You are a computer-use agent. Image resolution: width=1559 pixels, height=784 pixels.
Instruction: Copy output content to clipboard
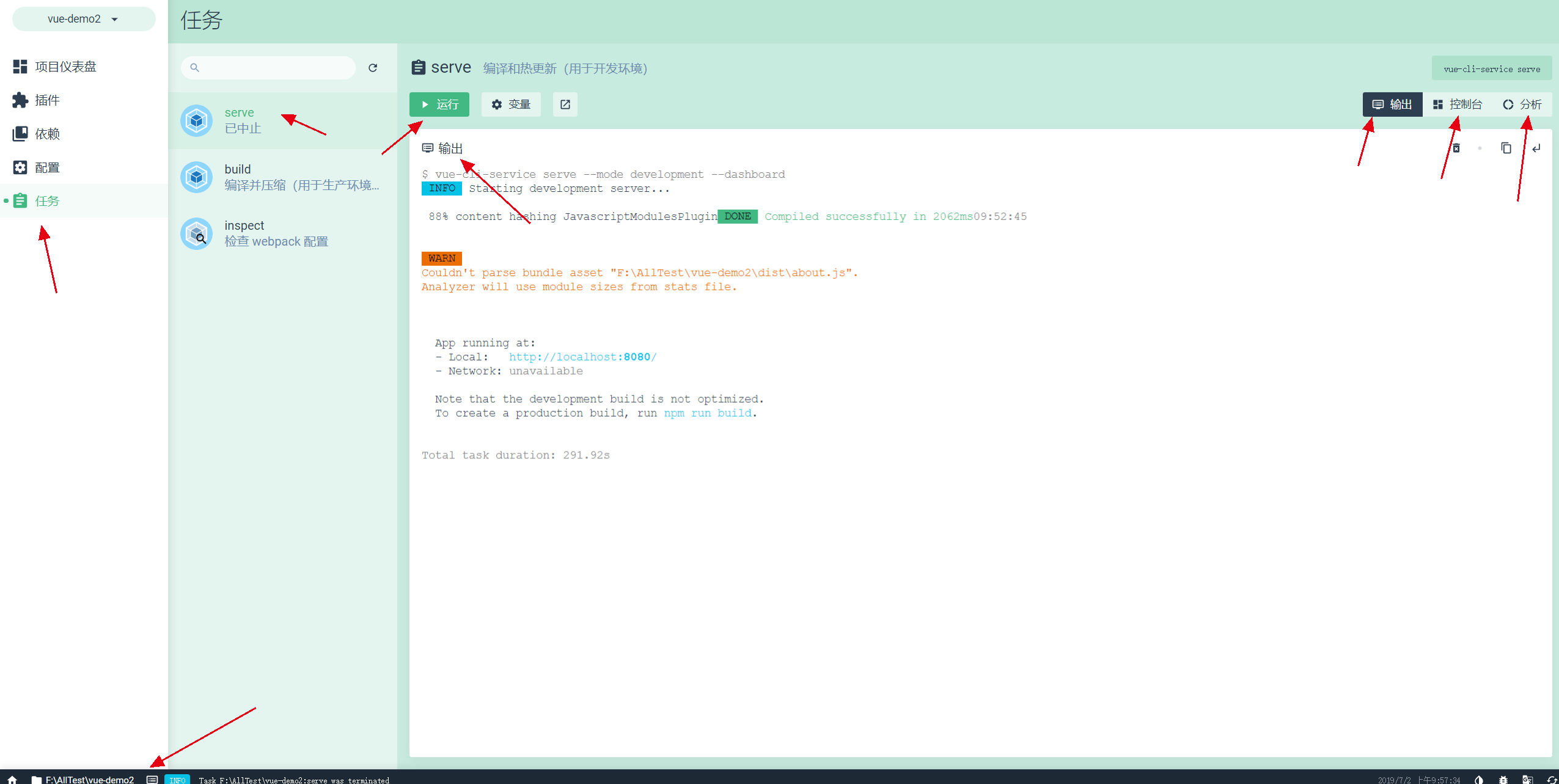pos(1506,148)
